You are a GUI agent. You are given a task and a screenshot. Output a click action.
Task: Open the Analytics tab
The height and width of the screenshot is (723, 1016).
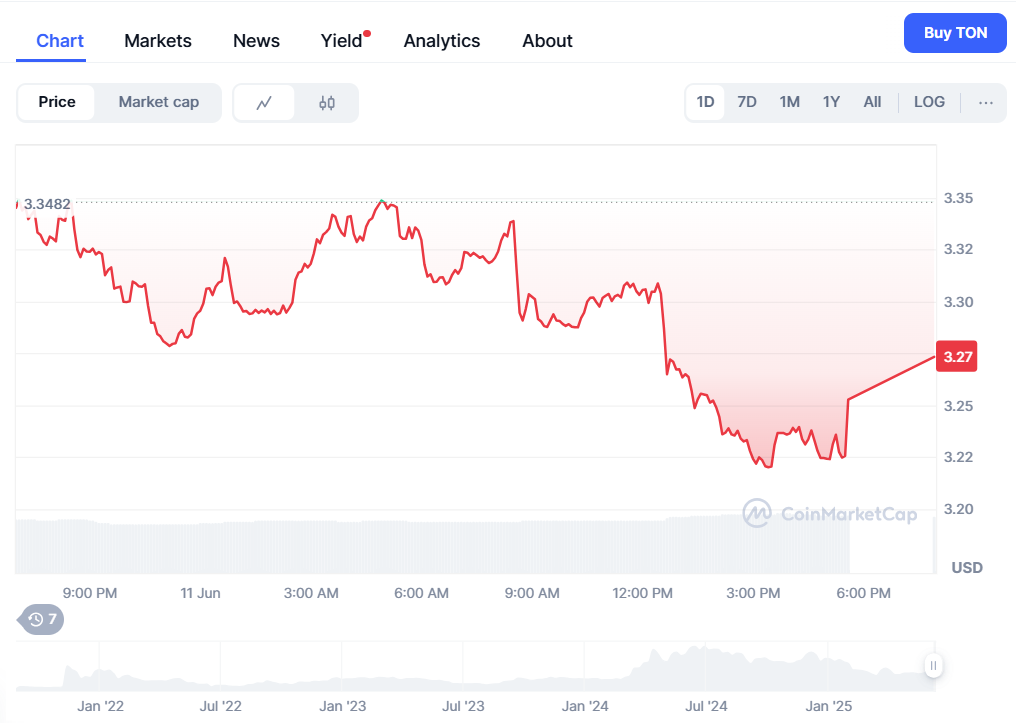point(442,41)
